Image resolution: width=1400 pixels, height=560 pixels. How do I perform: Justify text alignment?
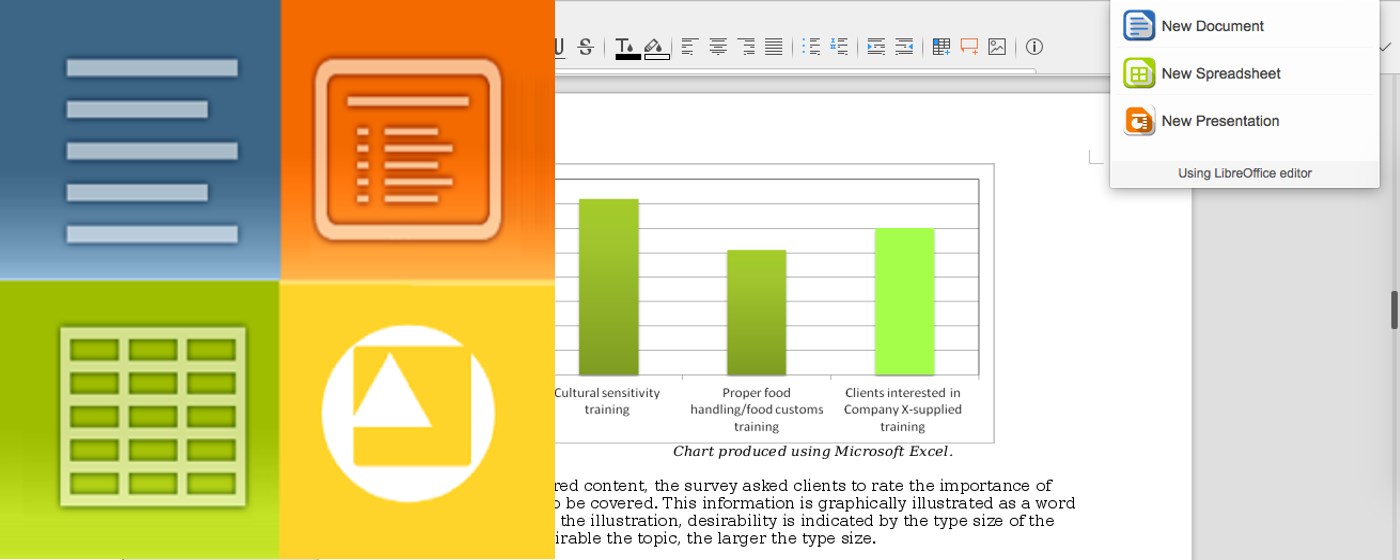click(x=773, y=46)
